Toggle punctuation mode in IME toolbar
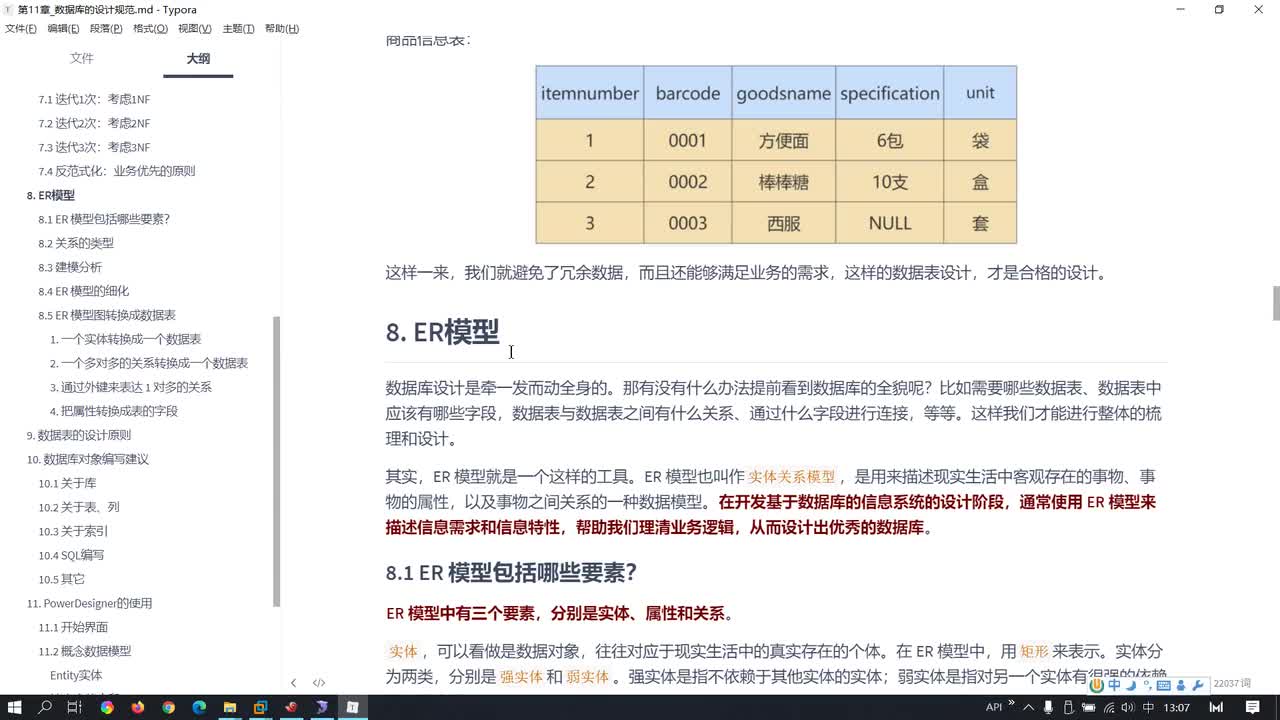This screenshot has width=1280, height=720. point(1146,685)
